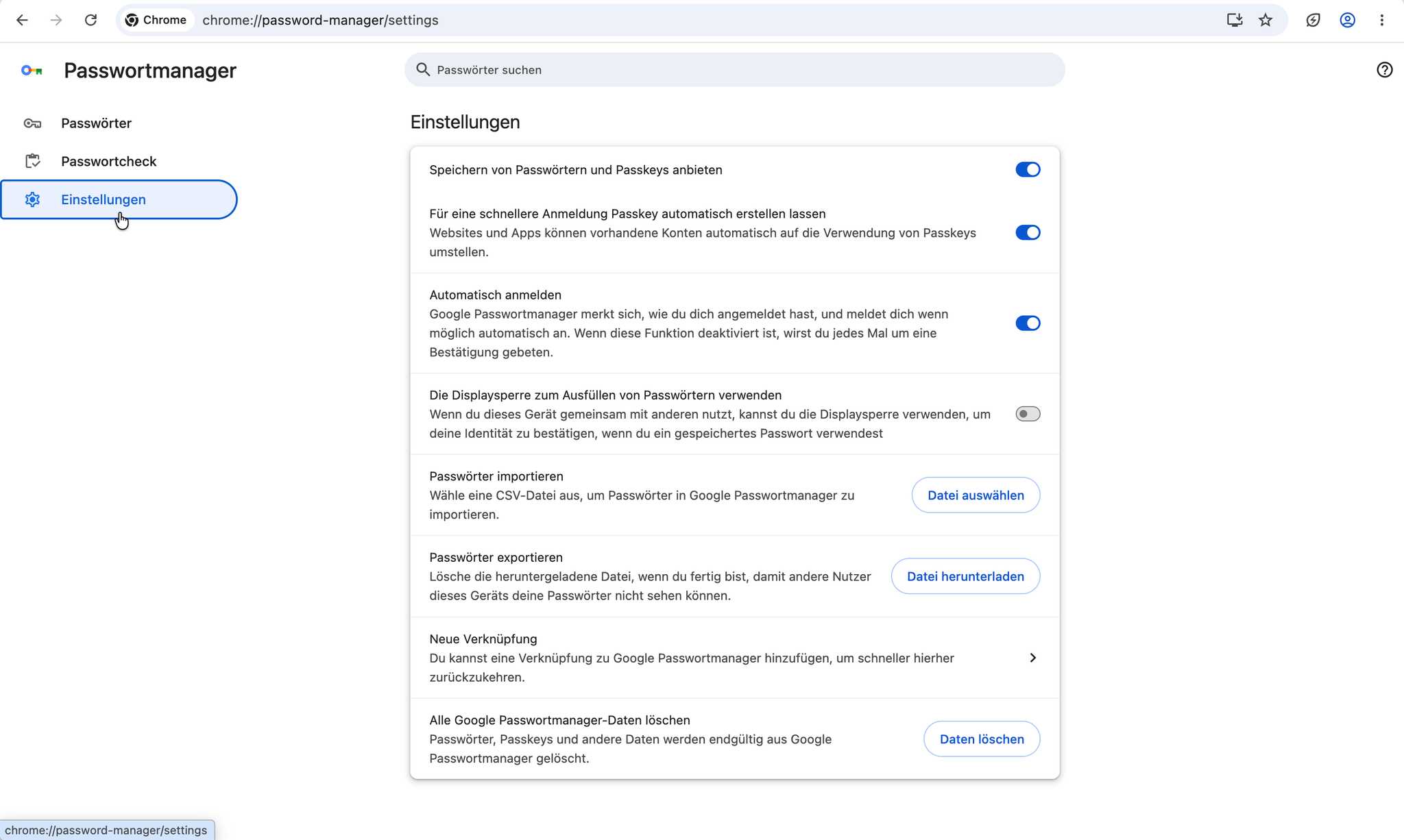Go back with the browser back arrow

click(22, 20)
